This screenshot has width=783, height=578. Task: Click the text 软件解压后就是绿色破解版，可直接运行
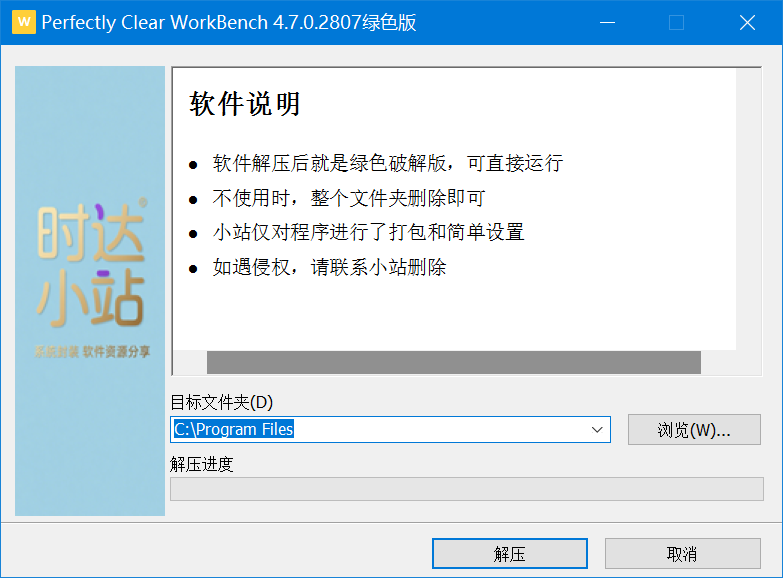pyautogui.click(x=388, y=163)
